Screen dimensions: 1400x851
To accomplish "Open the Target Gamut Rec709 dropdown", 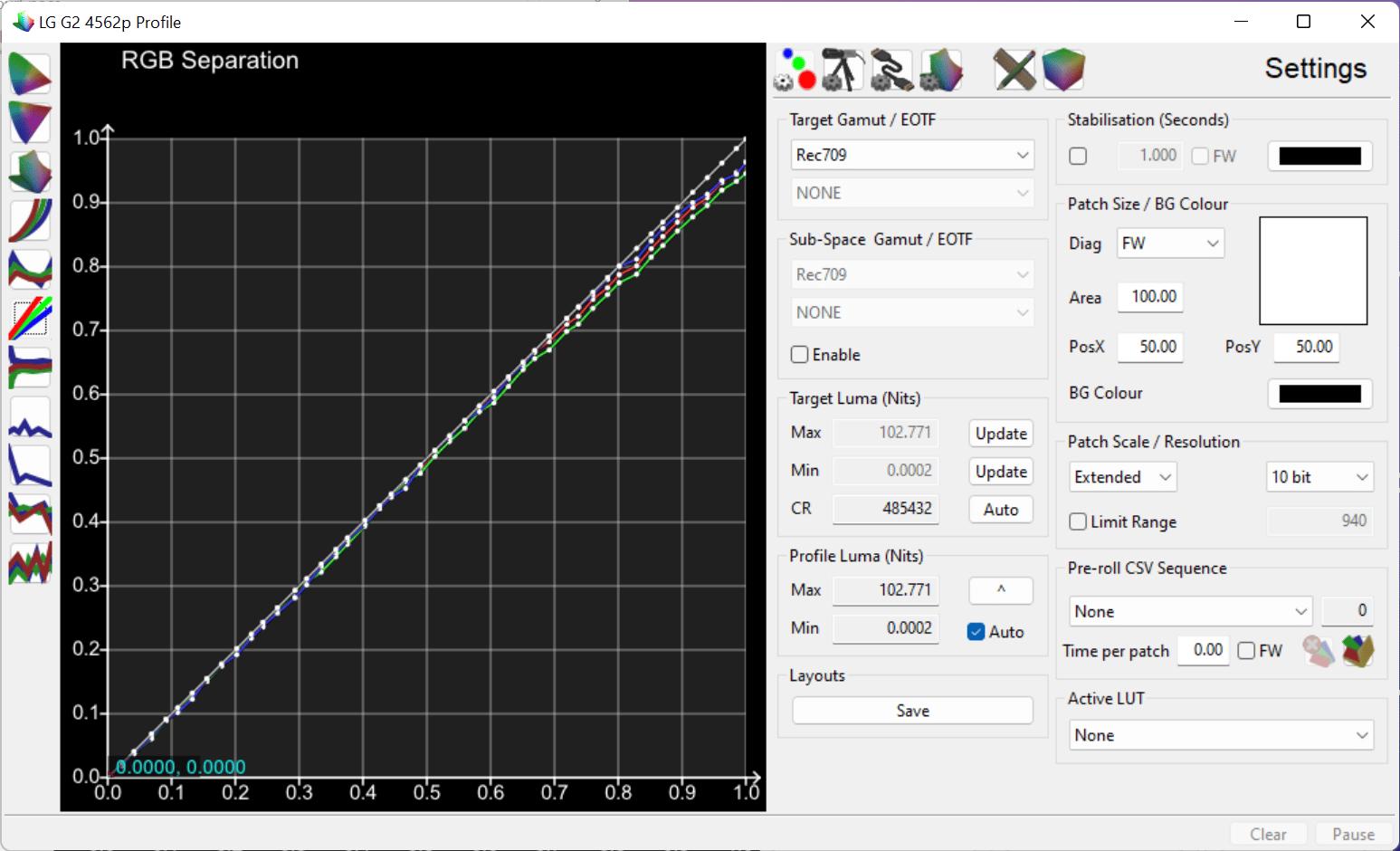I will tap(912, 155).
